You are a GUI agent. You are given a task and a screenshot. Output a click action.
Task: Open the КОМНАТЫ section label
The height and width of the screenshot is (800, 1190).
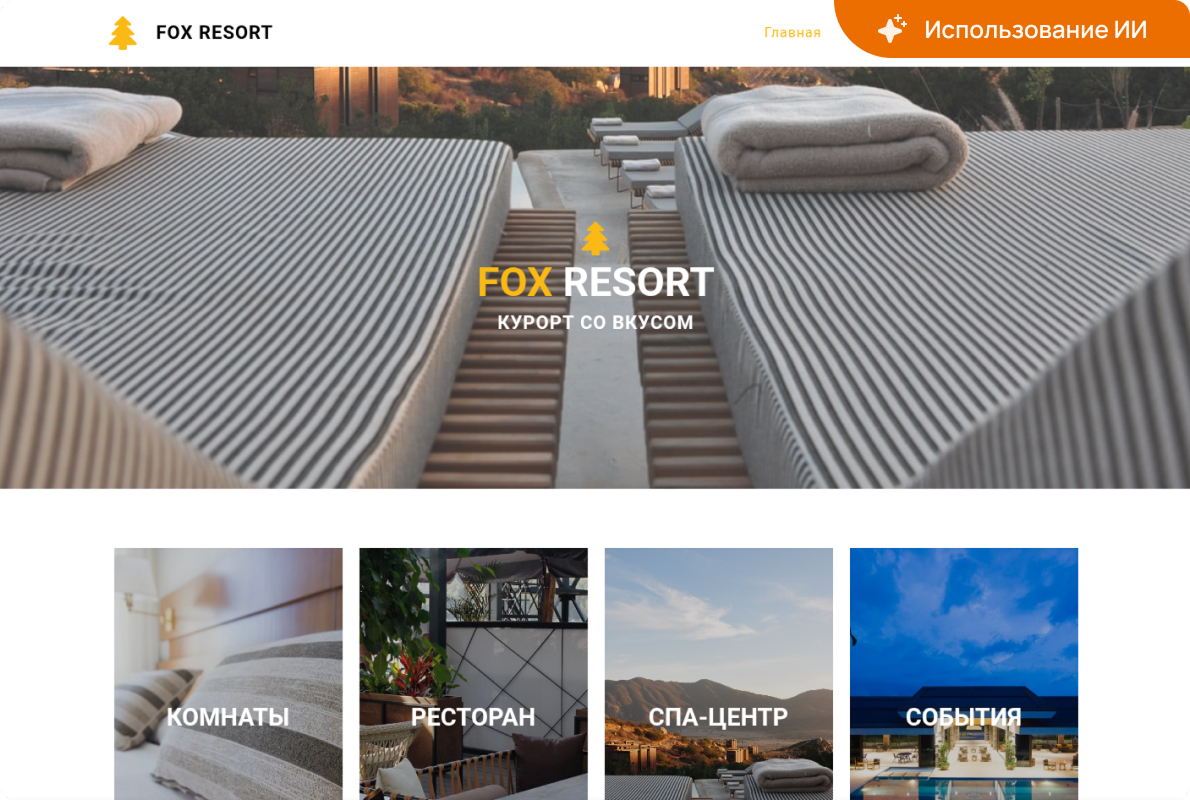pos(228,717)
